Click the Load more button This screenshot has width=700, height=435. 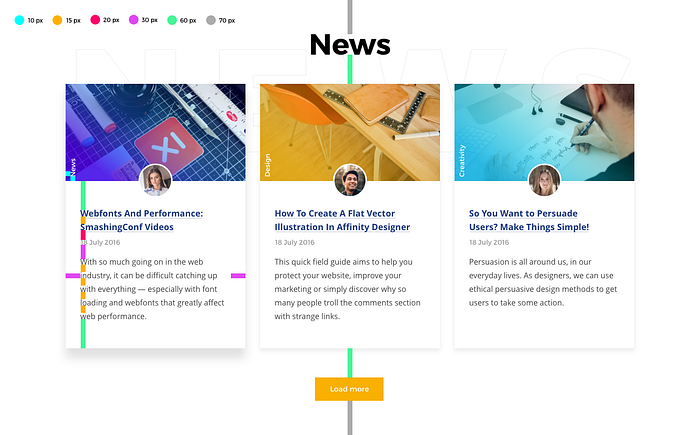(349, 389)
